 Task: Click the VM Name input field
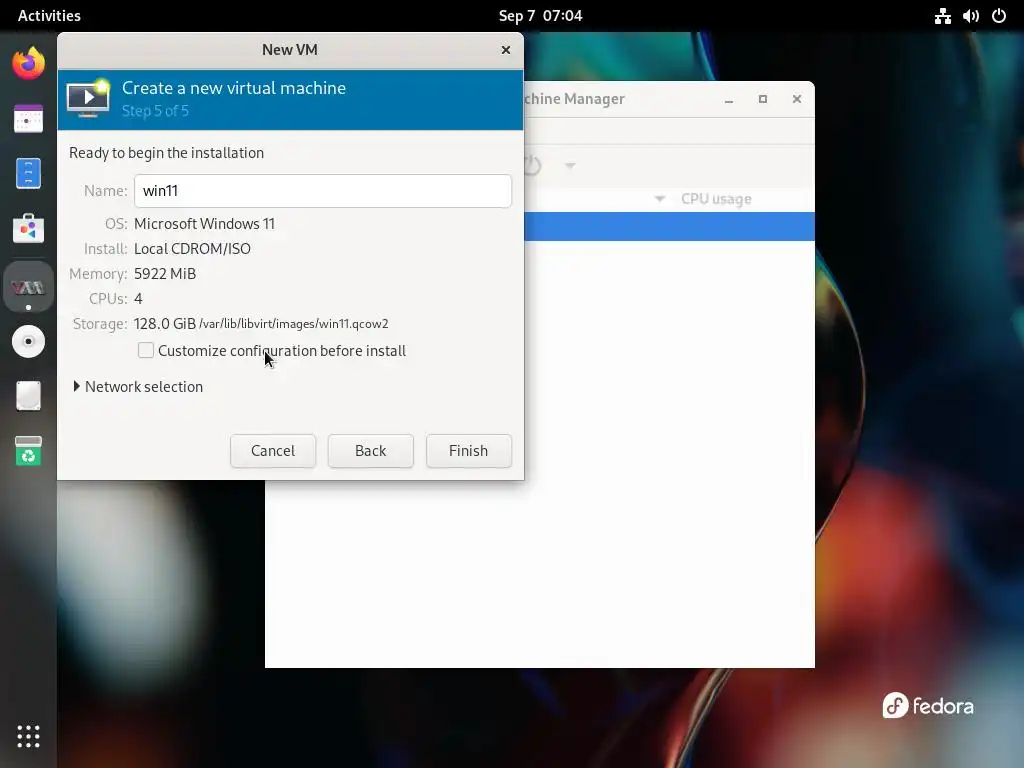coord(323,191)
